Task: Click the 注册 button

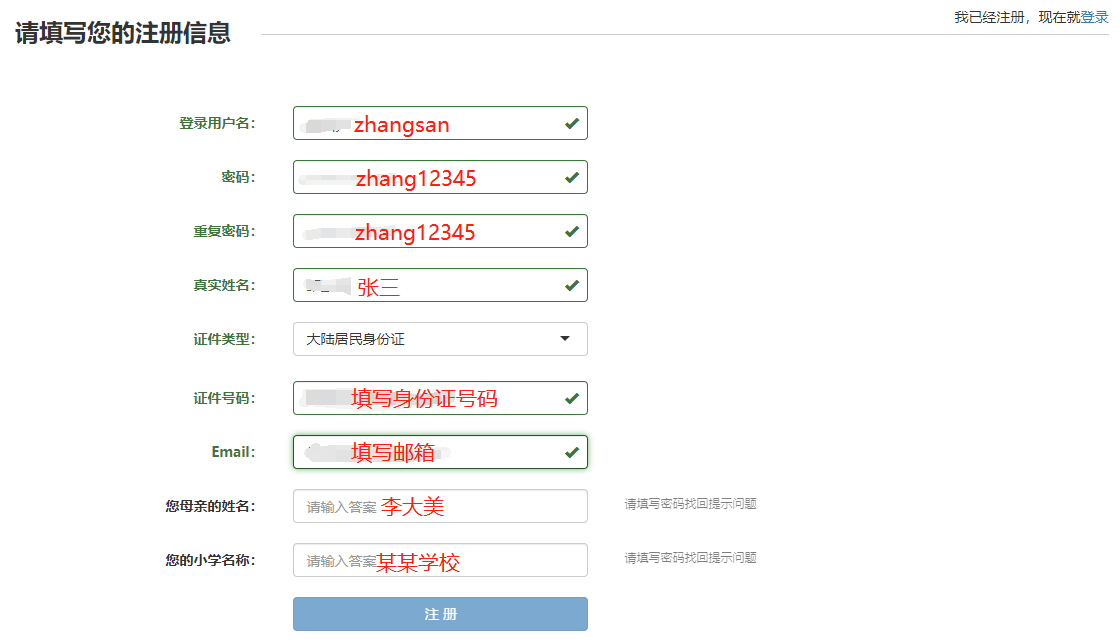Action: tap(440, 614)
